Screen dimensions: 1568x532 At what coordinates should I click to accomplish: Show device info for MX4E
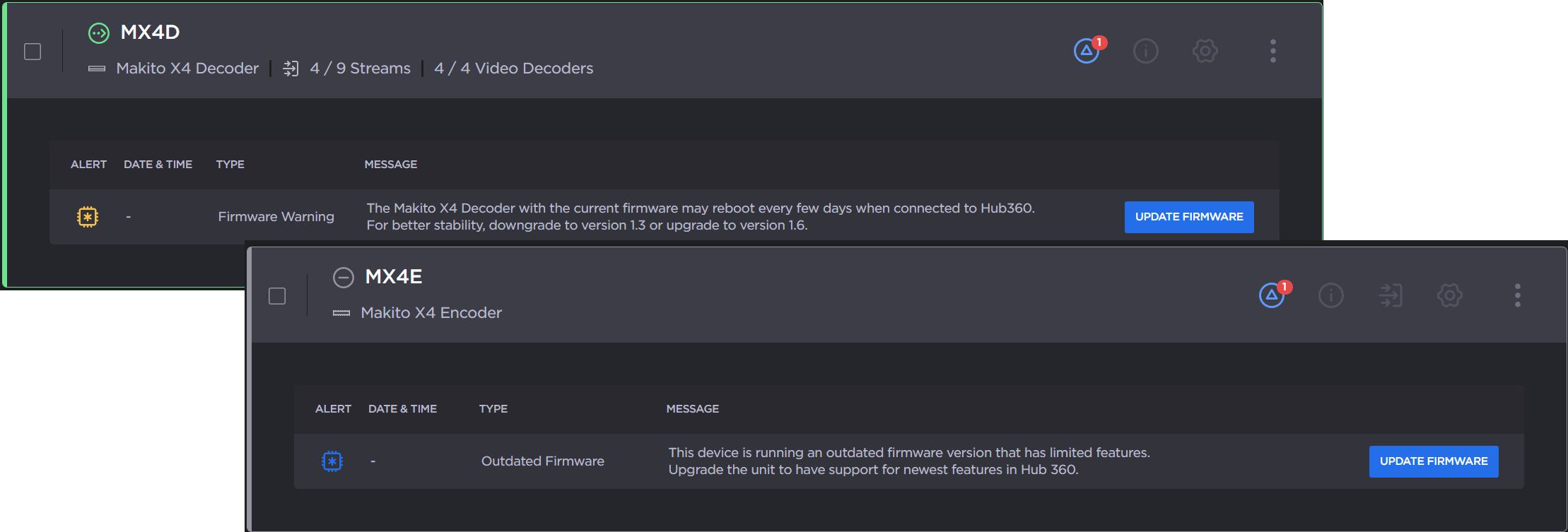pos(1331,295)
